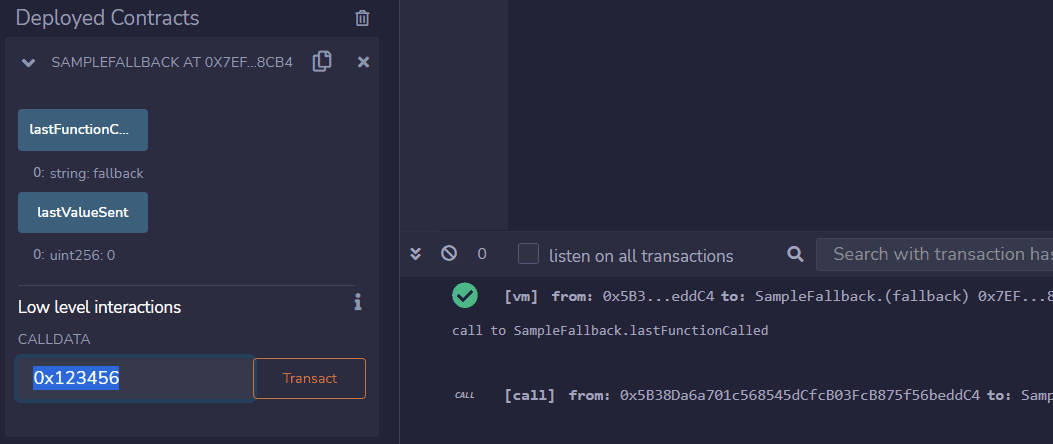Image resolution: width=1053 pixels, height=444 pixels.
Task: Click the terminal search magnifier icon
Action: pos(795,254)
